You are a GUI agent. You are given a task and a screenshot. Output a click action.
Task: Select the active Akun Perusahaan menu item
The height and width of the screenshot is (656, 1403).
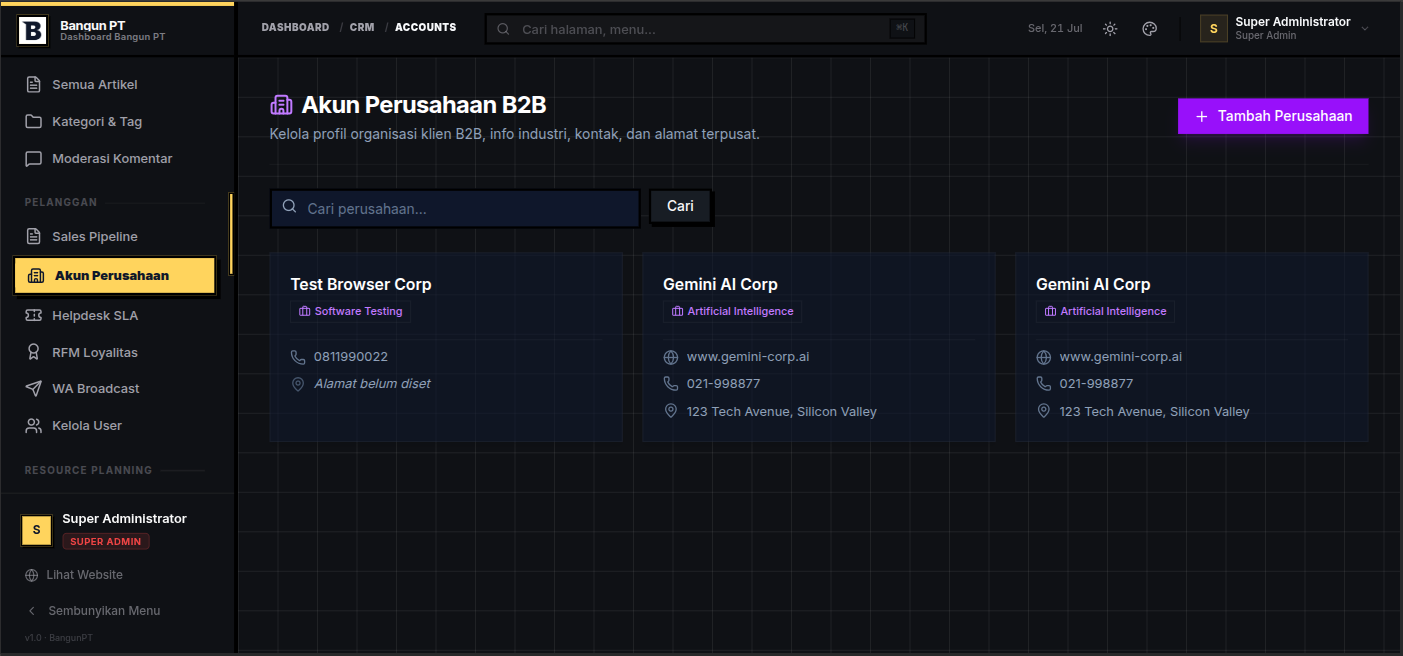[115, 276]
